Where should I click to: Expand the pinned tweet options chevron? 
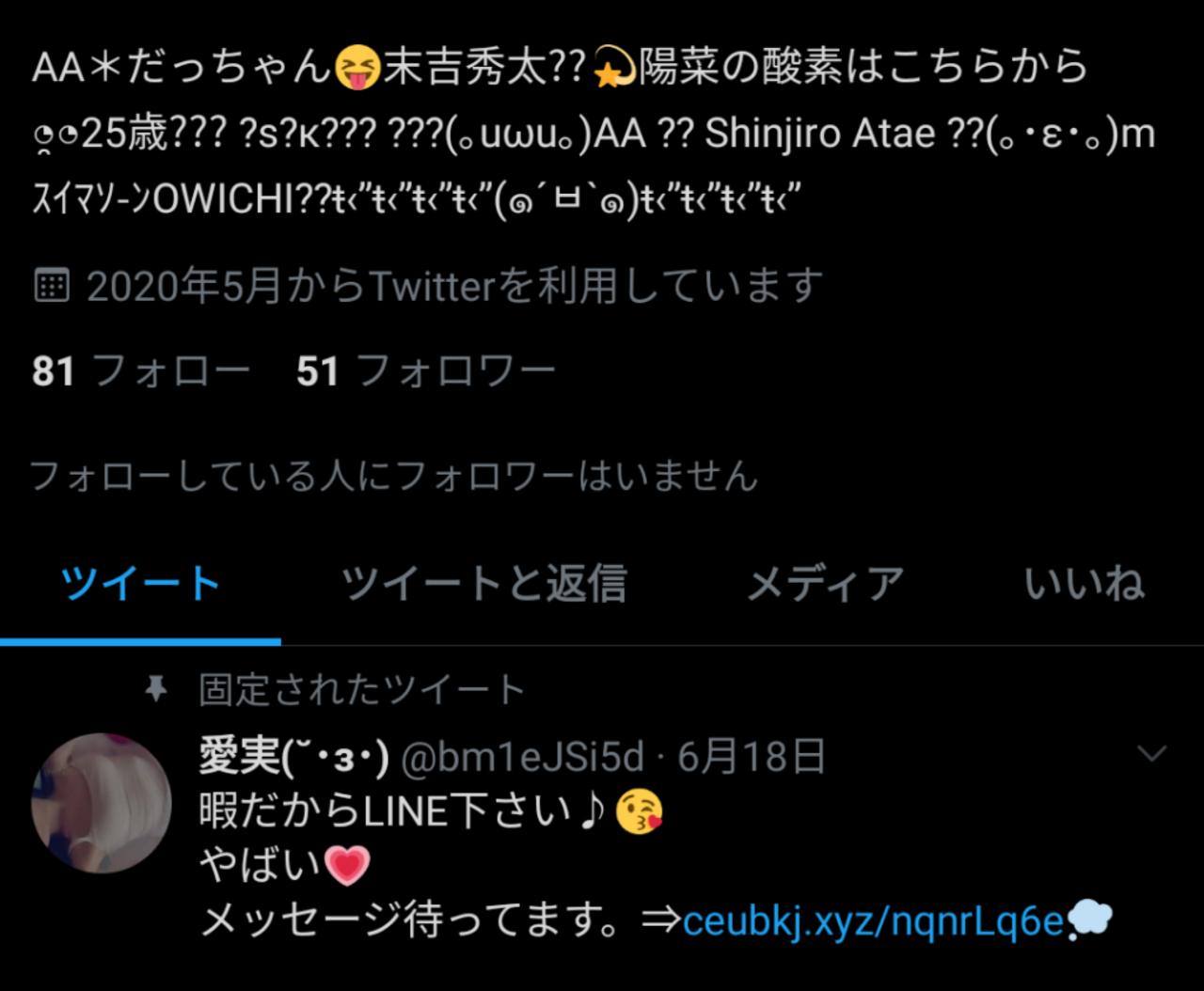pyautogui.click(x=1152, y=753)
